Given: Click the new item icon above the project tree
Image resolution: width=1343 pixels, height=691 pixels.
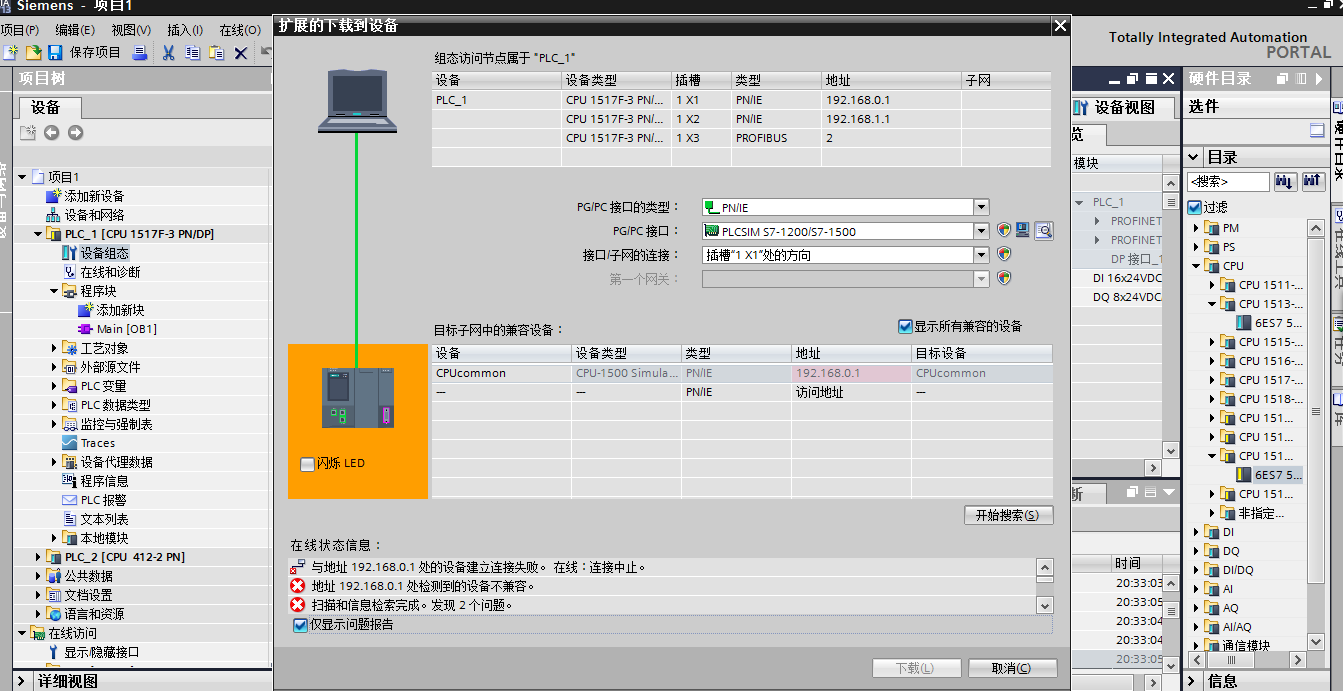Looking at the screenshot, I should 28,132.
